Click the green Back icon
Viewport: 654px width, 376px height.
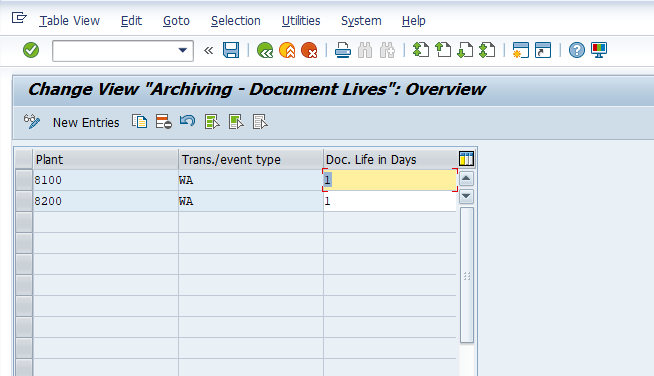(265, 50)
